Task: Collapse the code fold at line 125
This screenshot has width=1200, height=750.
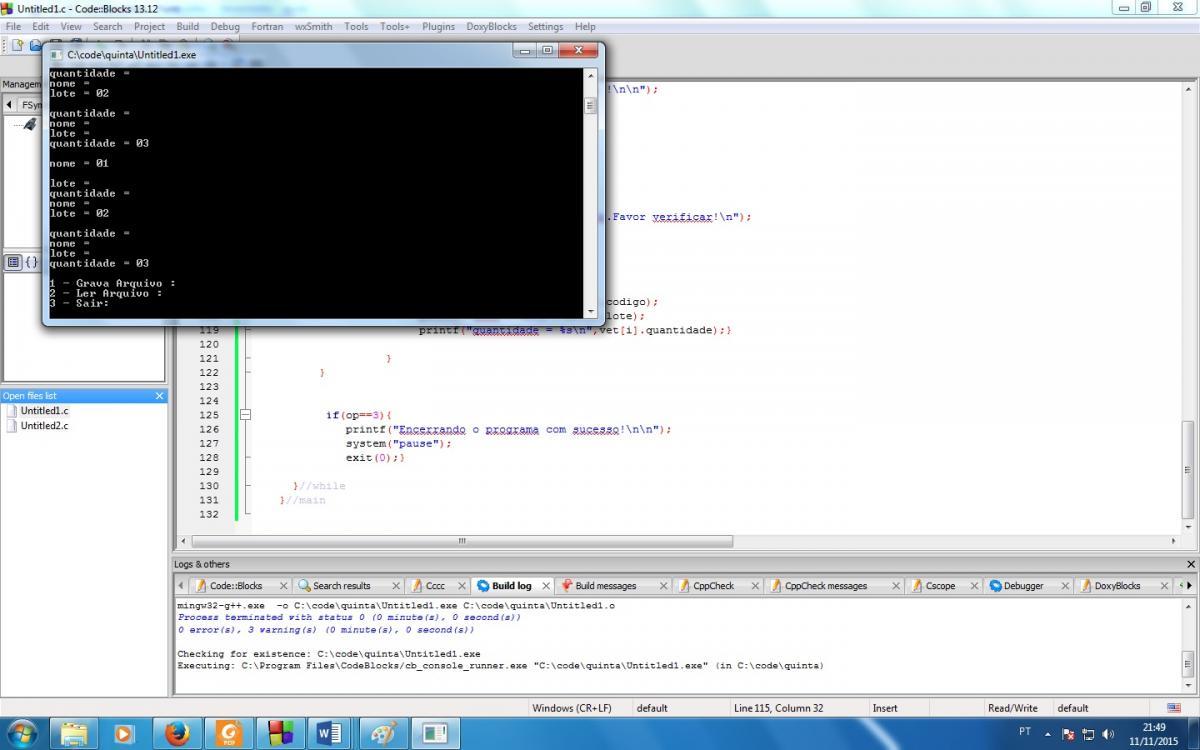Action: pos(245,414)
